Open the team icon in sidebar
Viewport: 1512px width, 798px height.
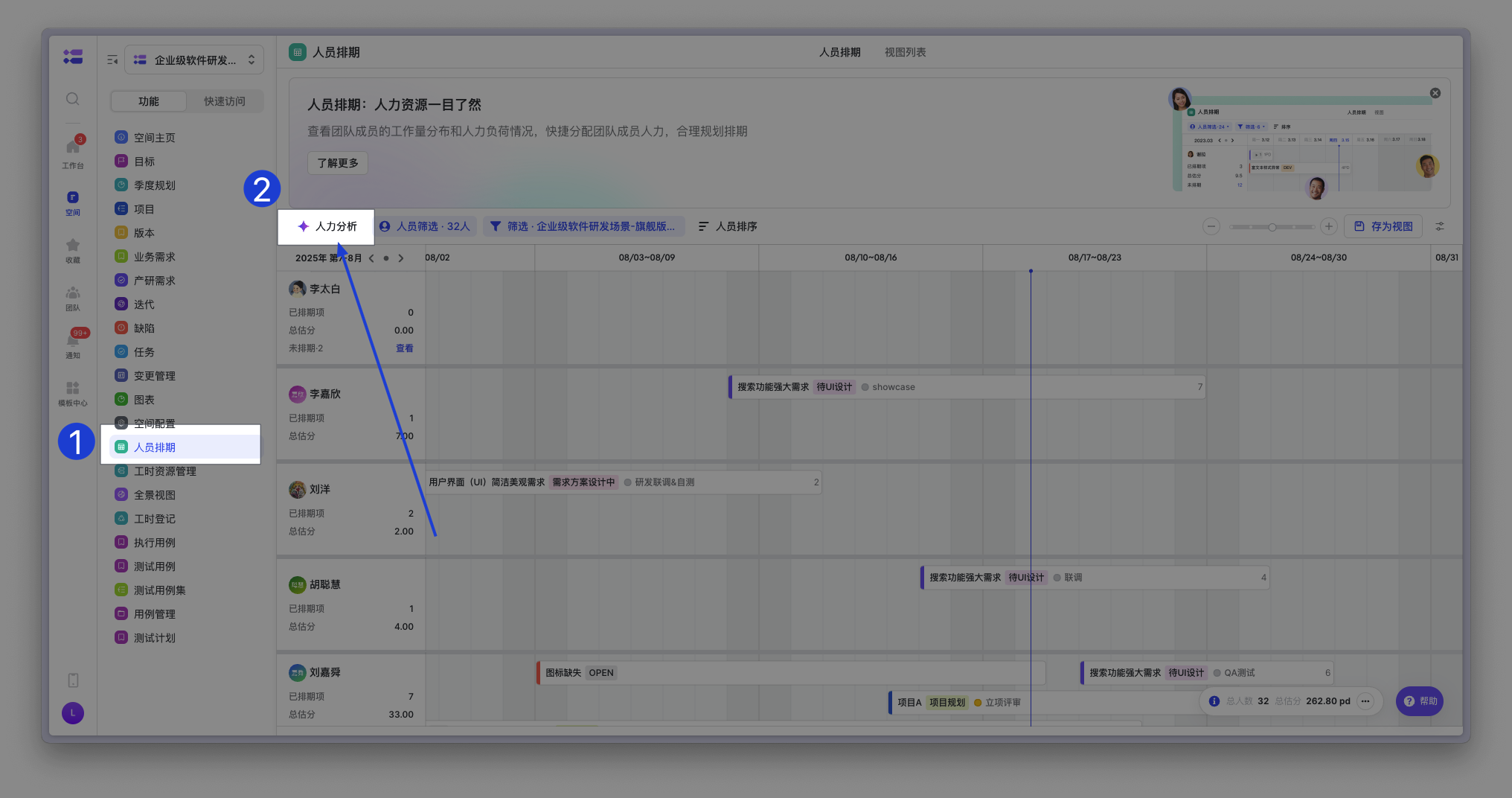point(73,293)
